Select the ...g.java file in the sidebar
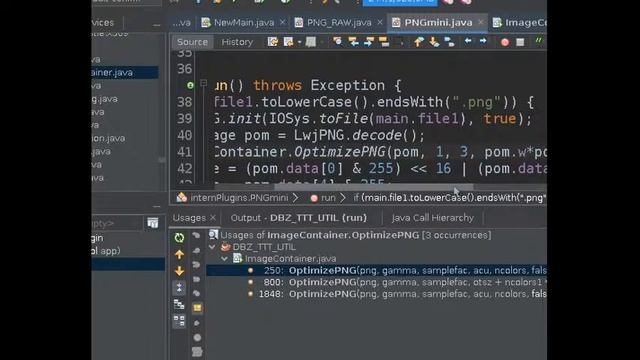The image size is (640, 360). [104, 99]
